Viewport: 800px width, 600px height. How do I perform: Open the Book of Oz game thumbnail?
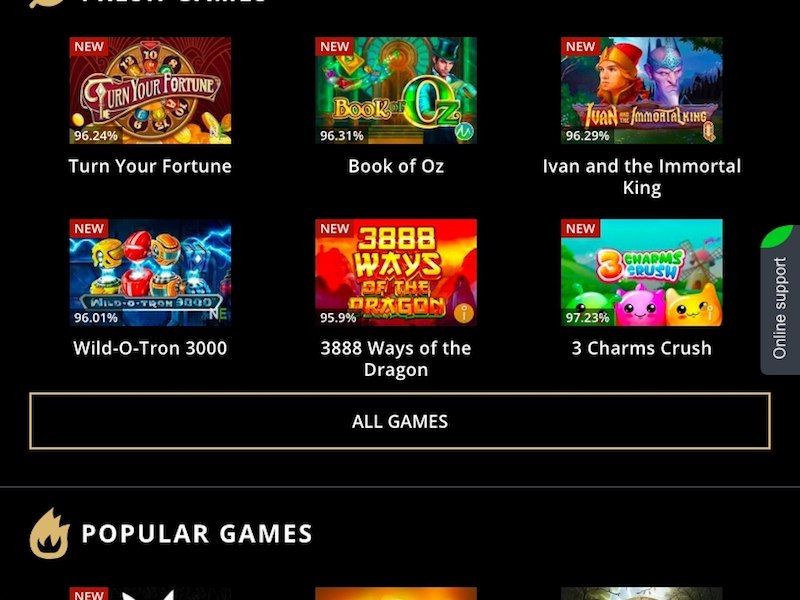tap(396, 90)
